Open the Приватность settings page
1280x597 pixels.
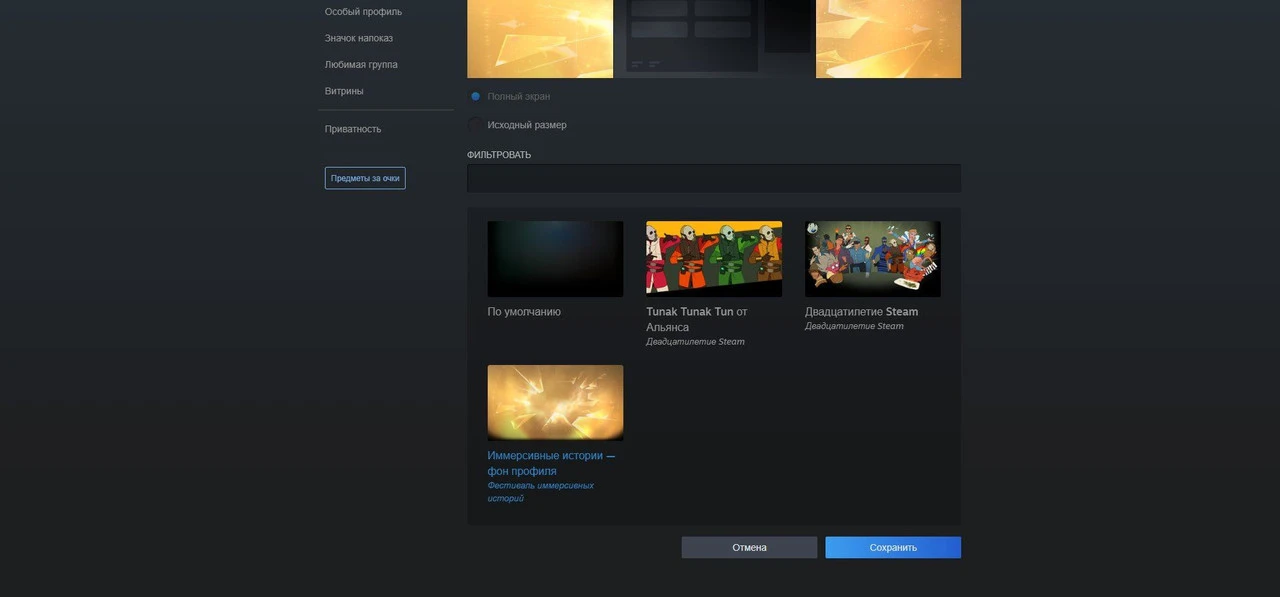(352, 129)
